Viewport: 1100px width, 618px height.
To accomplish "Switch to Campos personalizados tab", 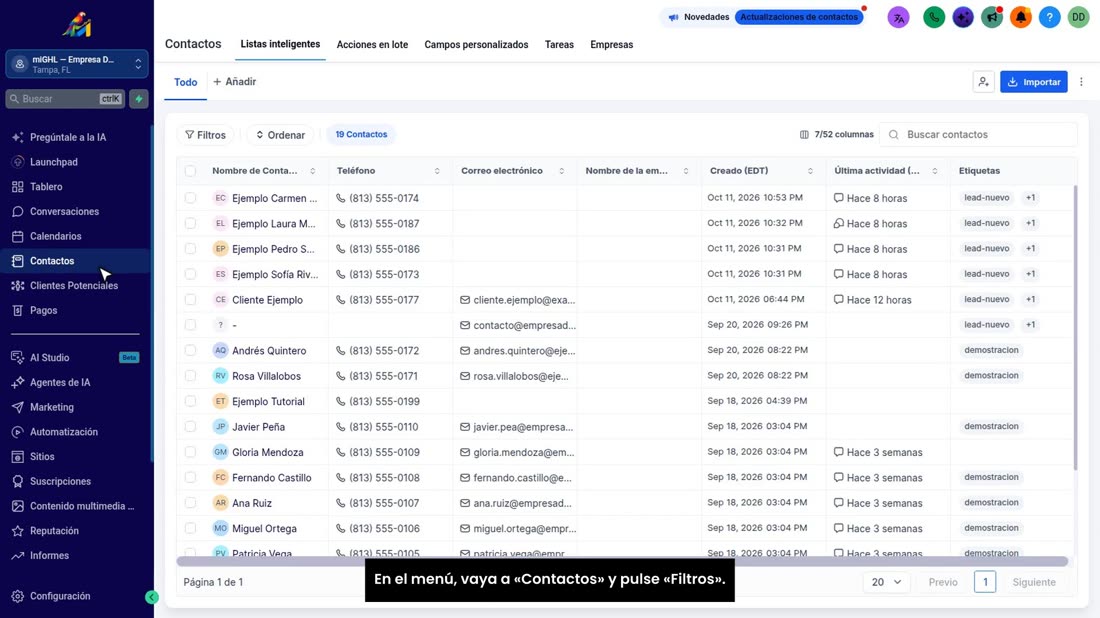I will click(476, 45).
